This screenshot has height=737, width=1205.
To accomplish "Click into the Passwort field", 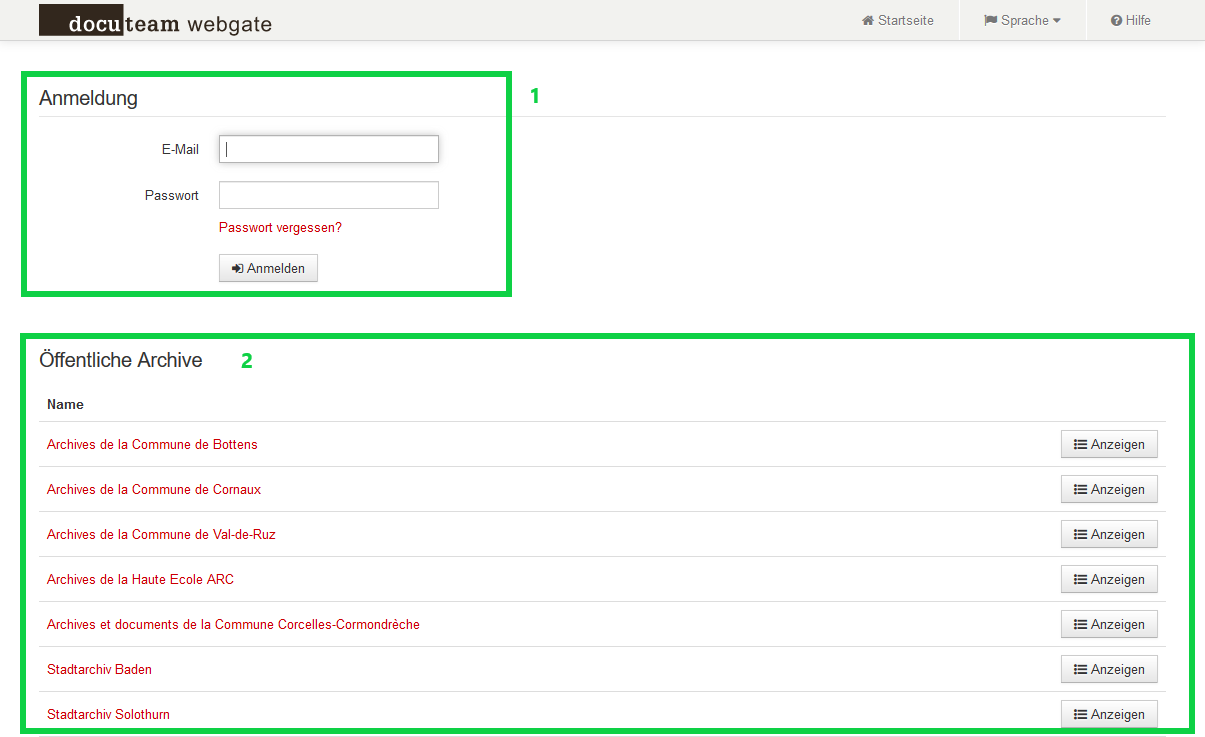I will tap(328, 195).
